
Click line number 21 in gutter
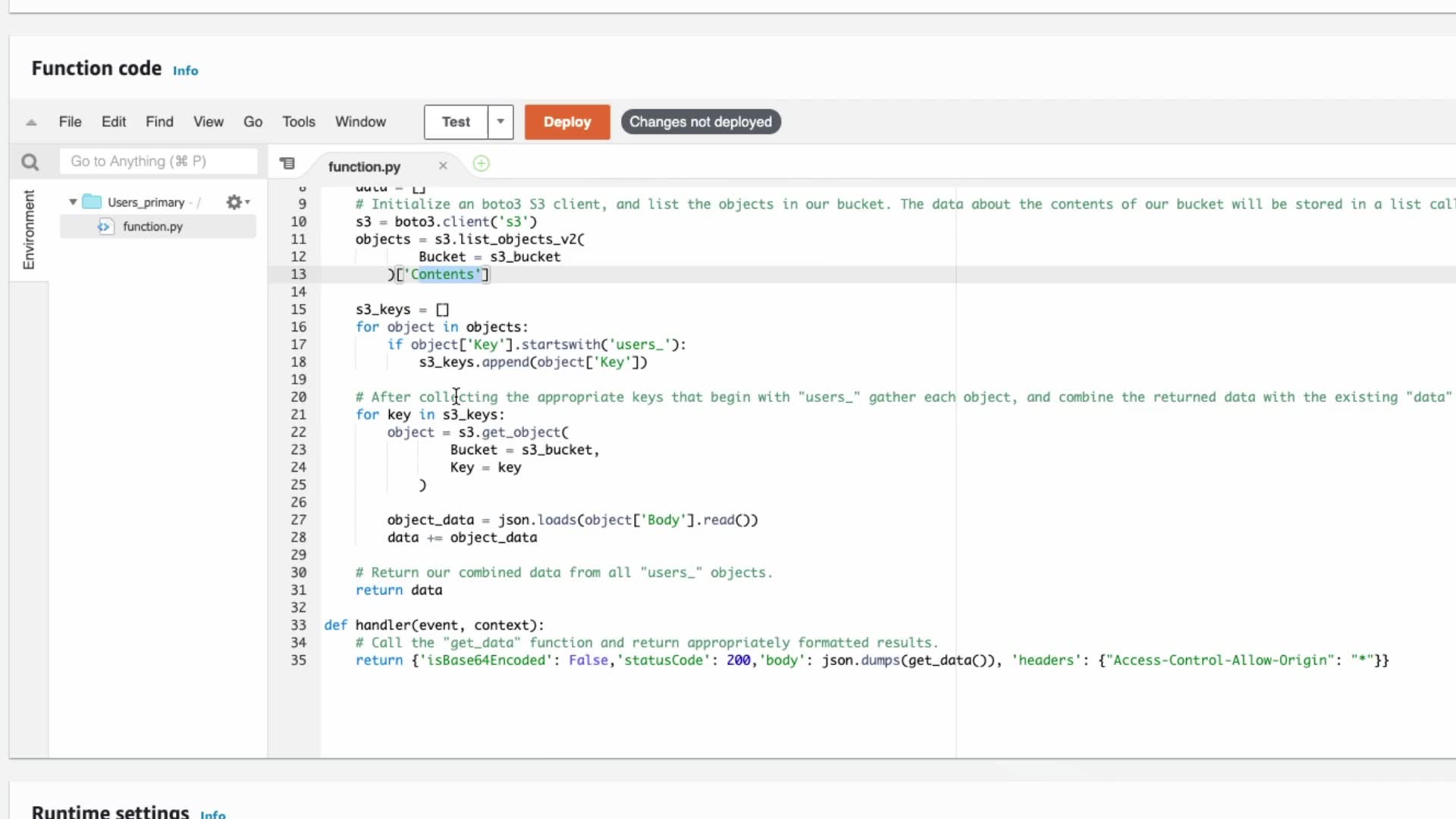[x=298, y=415]
